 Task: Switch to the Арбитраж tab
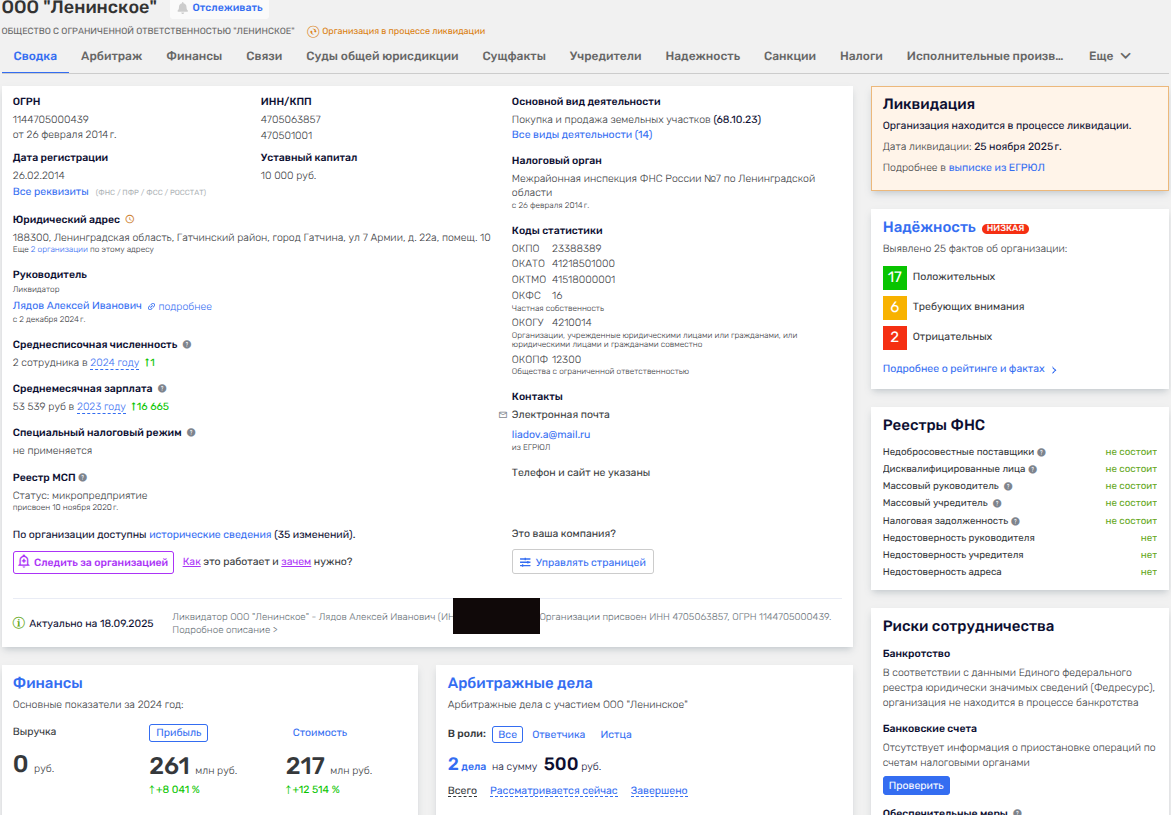click(111, 56)
